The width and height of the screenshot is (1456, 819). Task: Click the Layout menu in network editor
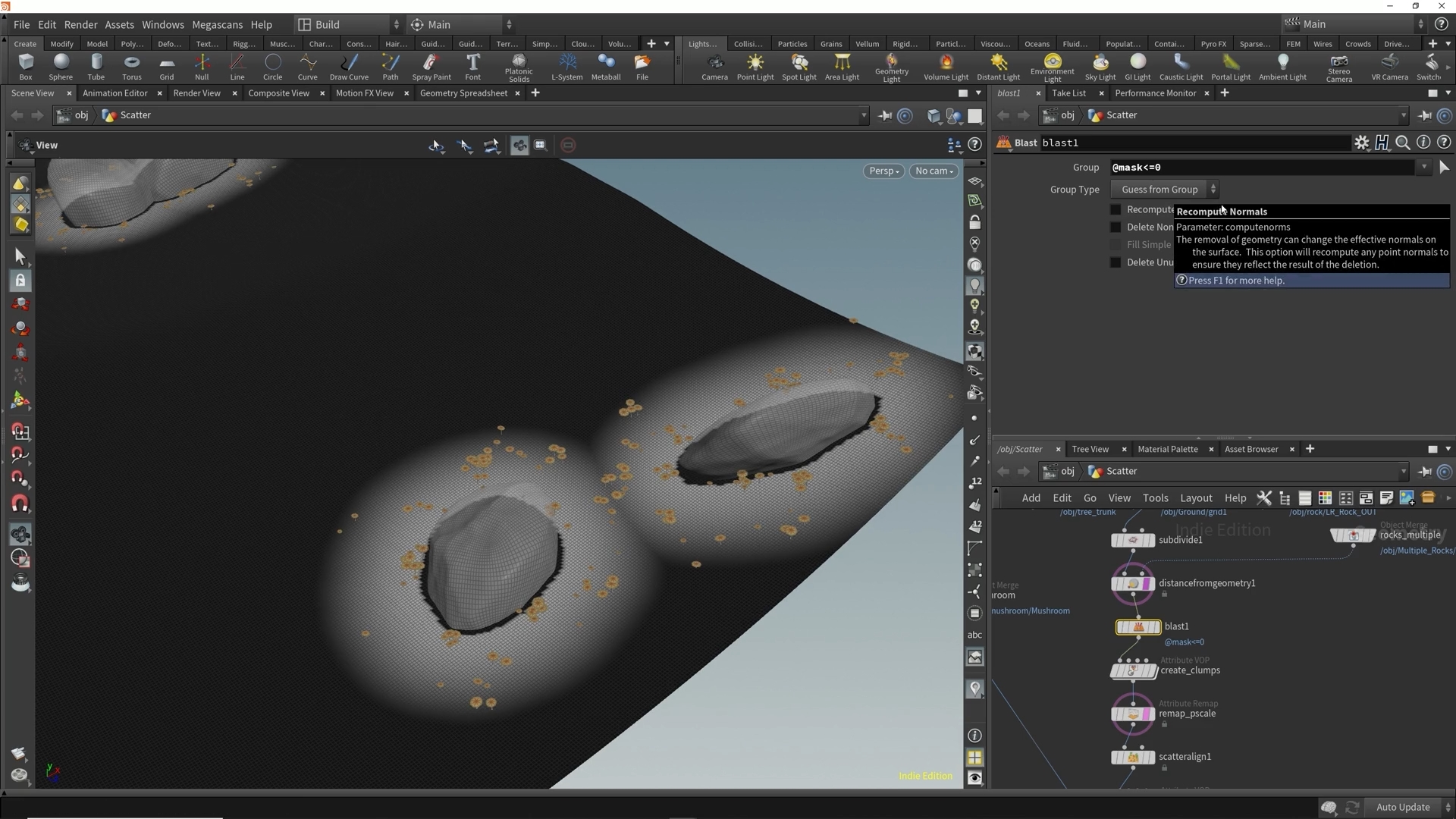pos(1196,498)
